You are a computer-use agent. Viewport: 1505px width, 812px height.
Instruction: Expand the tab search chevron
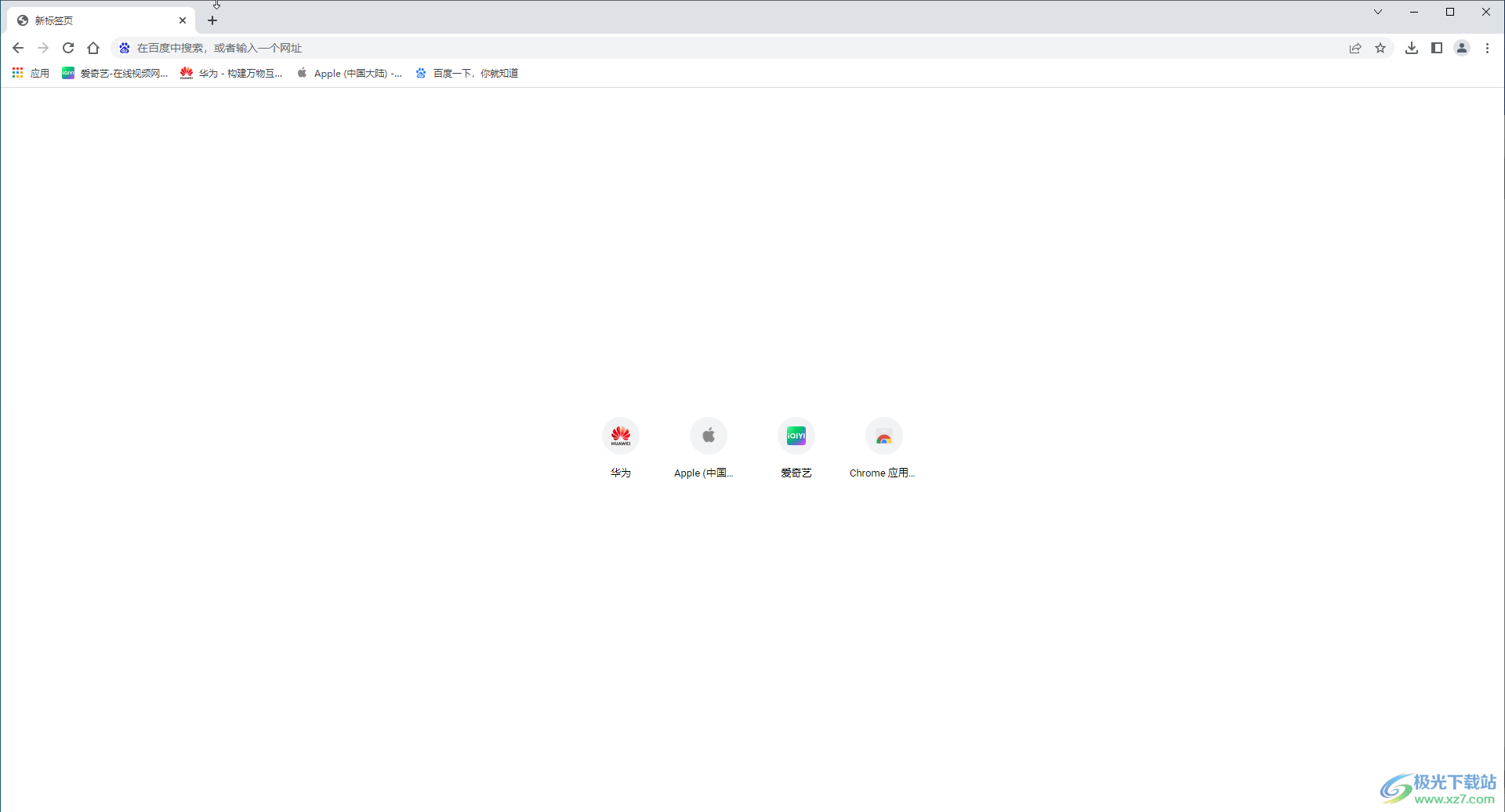pos(1378,12)
